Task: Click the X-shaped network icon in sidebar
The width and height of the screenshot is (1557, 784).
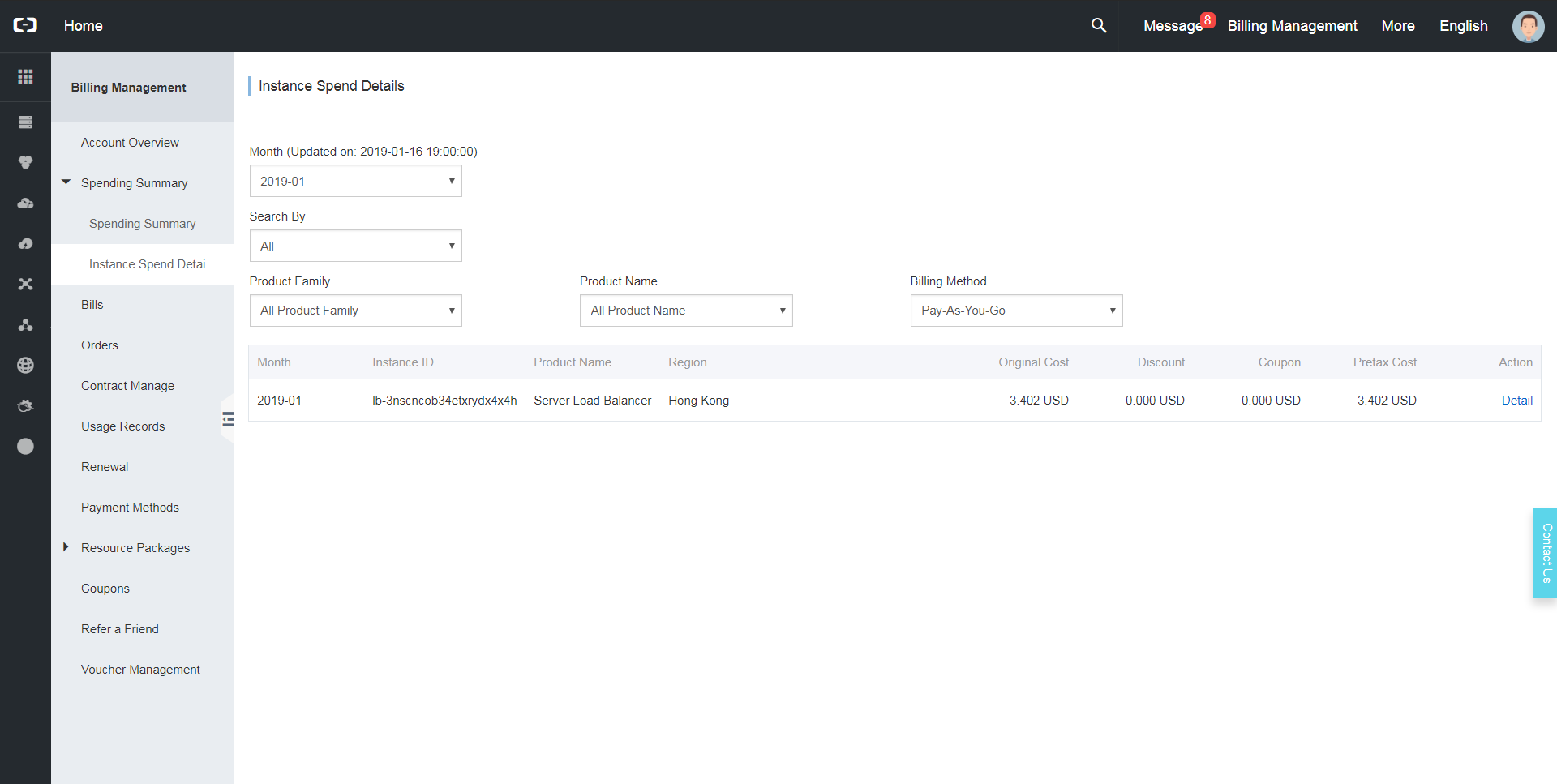Action: (x=25, y=285)
